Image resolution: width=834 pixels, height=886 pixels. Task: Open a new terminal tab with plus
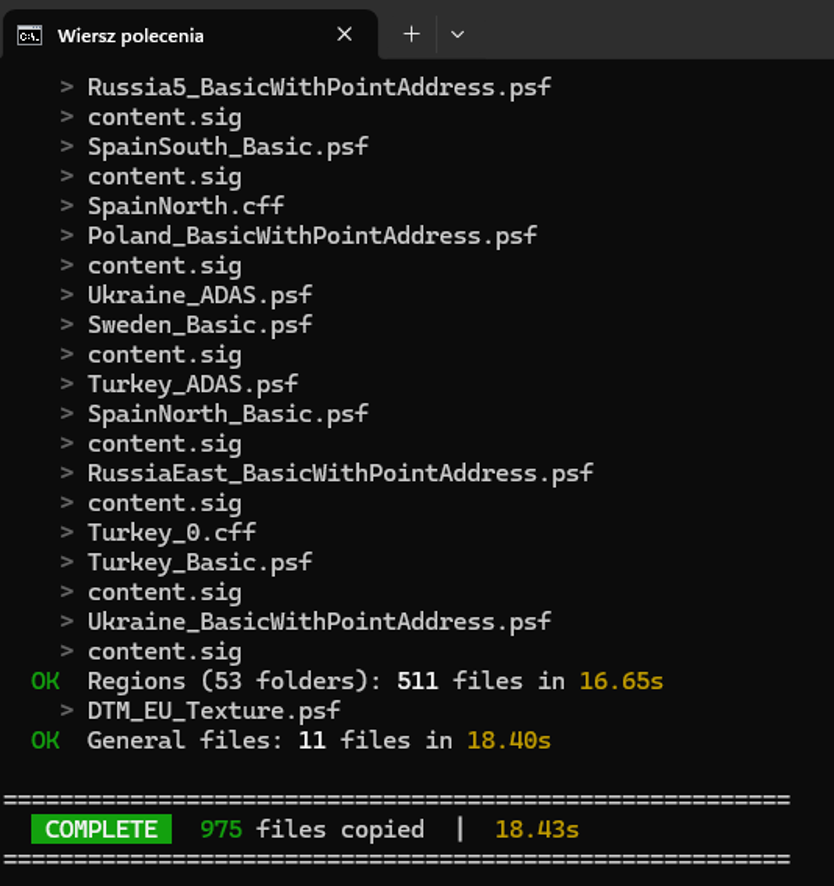[x=411, y=34]
